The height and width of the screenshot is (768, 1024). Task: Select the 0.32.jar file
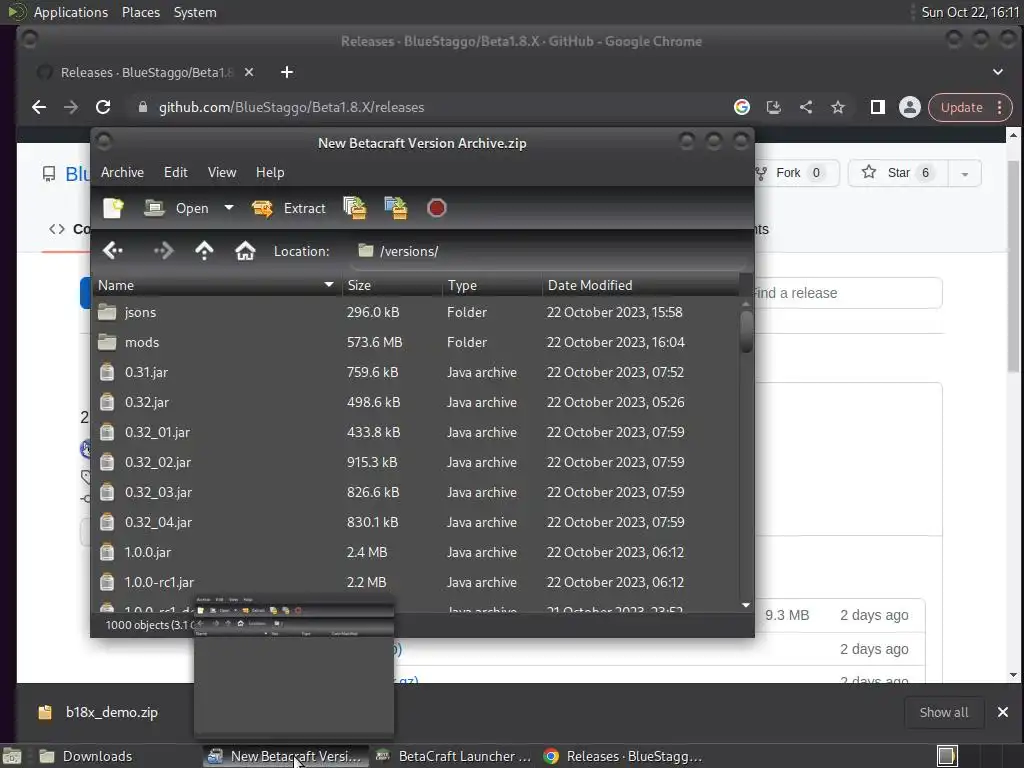click(x=415, y=402)
